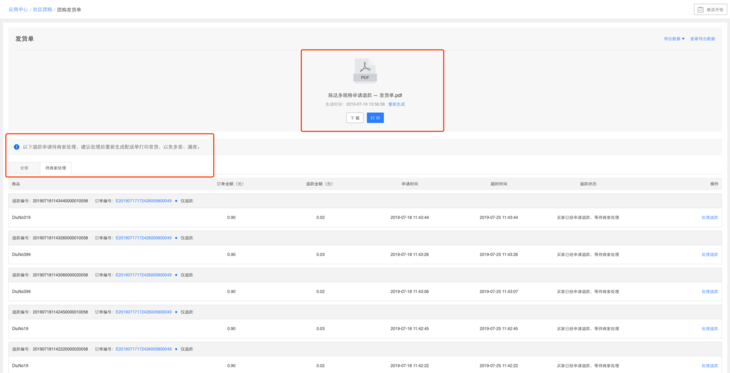This screenshot has width=730, height=373.
Task: Click the 操作 column header
Action: (x=714, y=184)
